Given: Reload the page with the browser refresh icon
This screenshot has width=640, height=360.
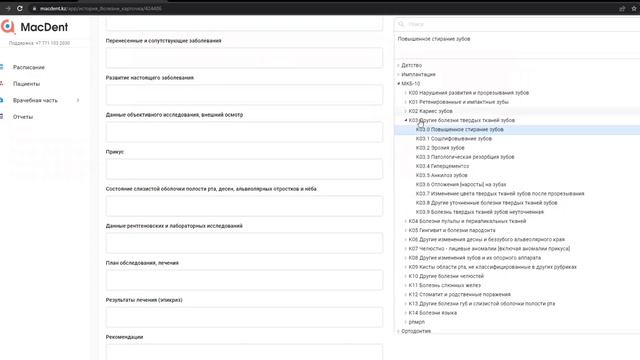Looking at the screenshot, I should [x=20, y=8].
